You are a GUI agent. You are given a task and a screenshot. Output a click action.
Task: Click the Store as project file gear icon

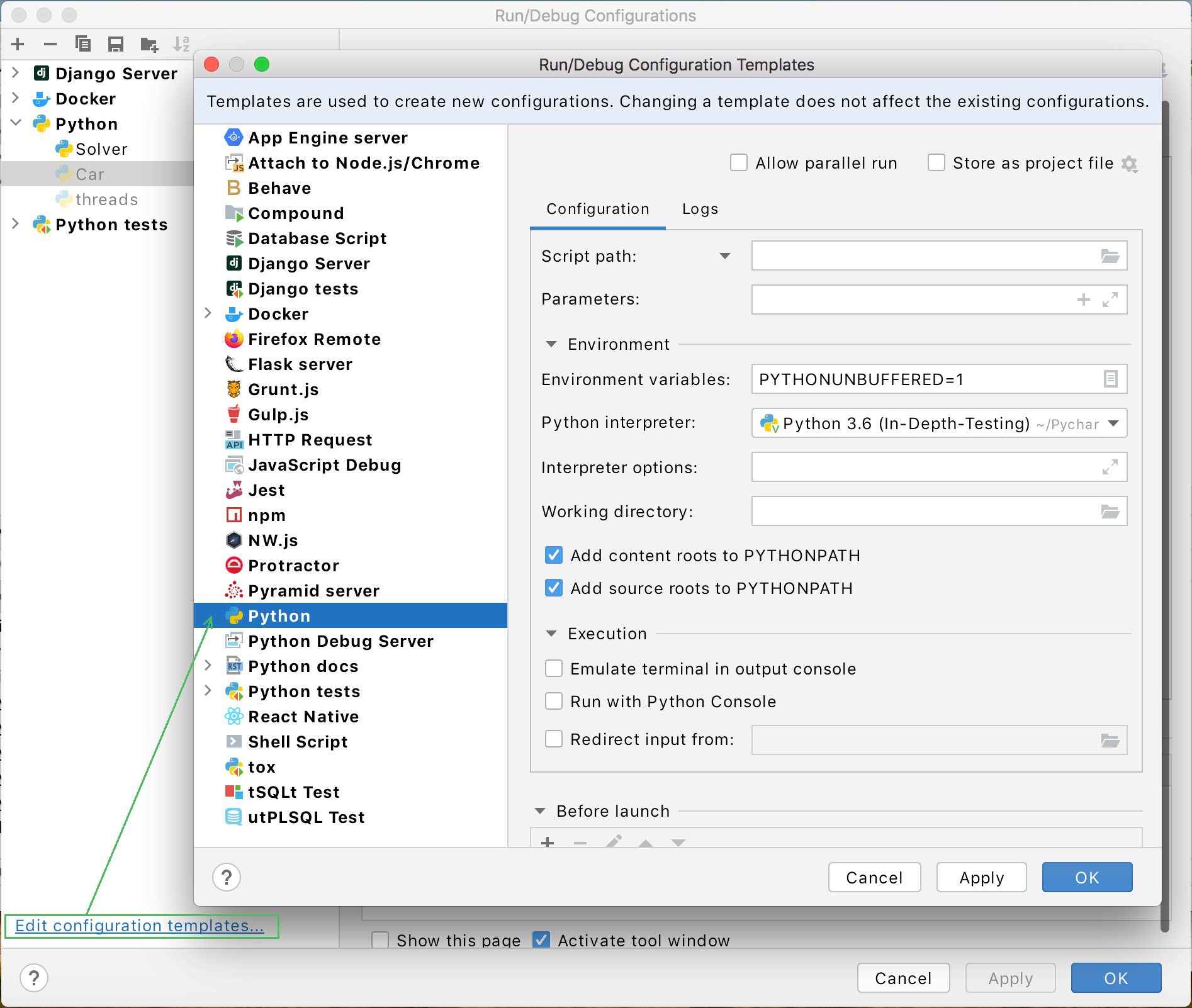coord(1130,163)
